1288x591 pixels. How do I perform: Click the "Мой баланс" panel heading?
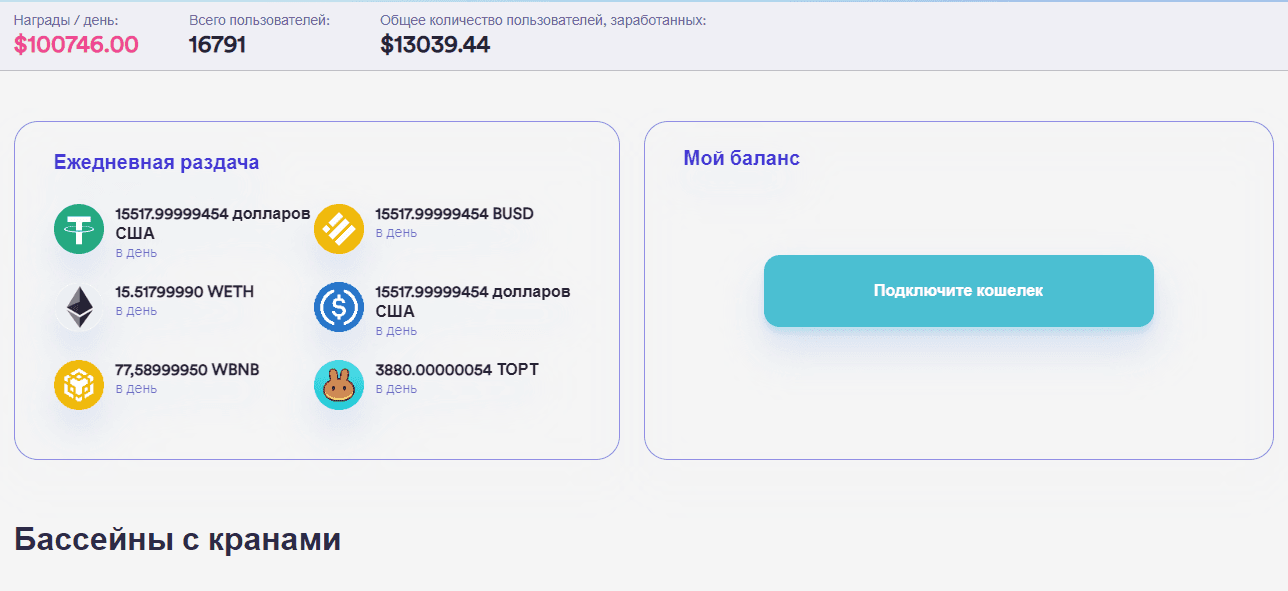click(x=741, y=158)
